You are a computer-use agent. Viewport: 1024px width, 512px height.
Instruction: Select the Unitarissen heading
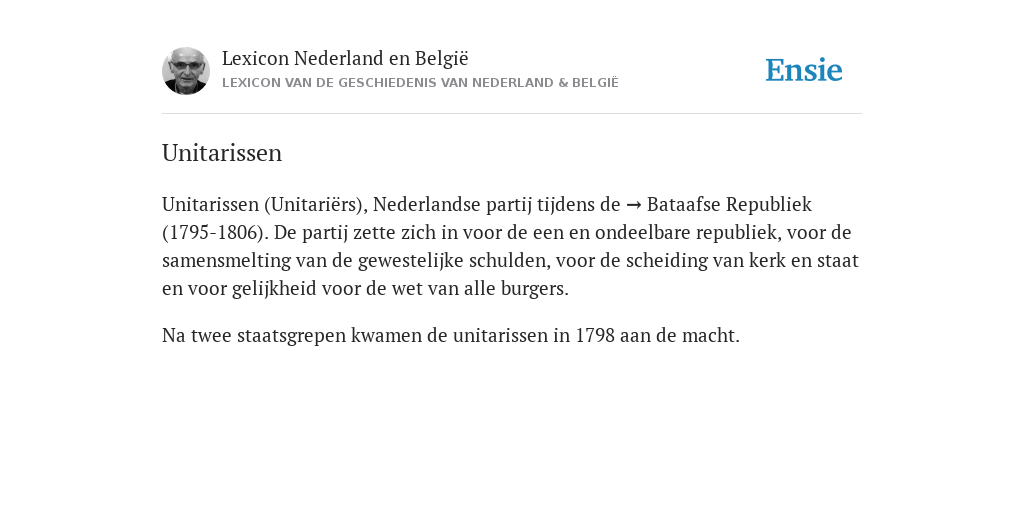(x=222, y=153)
